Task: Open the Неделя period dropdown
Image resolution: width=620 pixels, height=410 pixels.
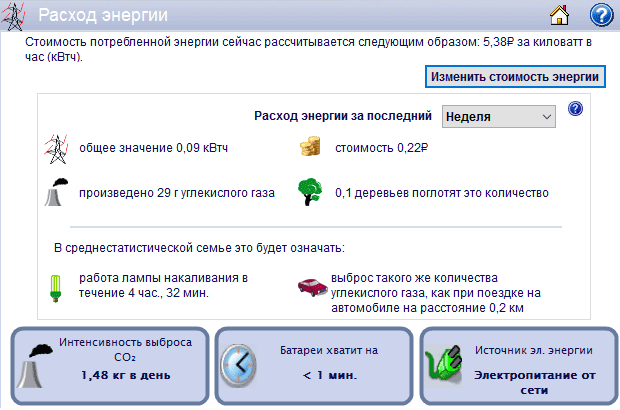Action: point(499,116)
